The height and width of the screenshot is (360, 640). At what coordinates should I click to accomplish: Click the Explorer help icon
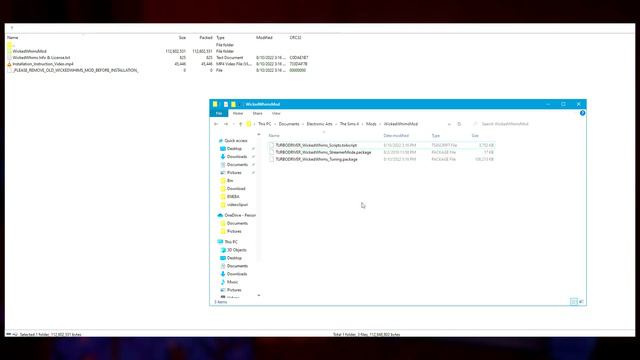point(582,113)
